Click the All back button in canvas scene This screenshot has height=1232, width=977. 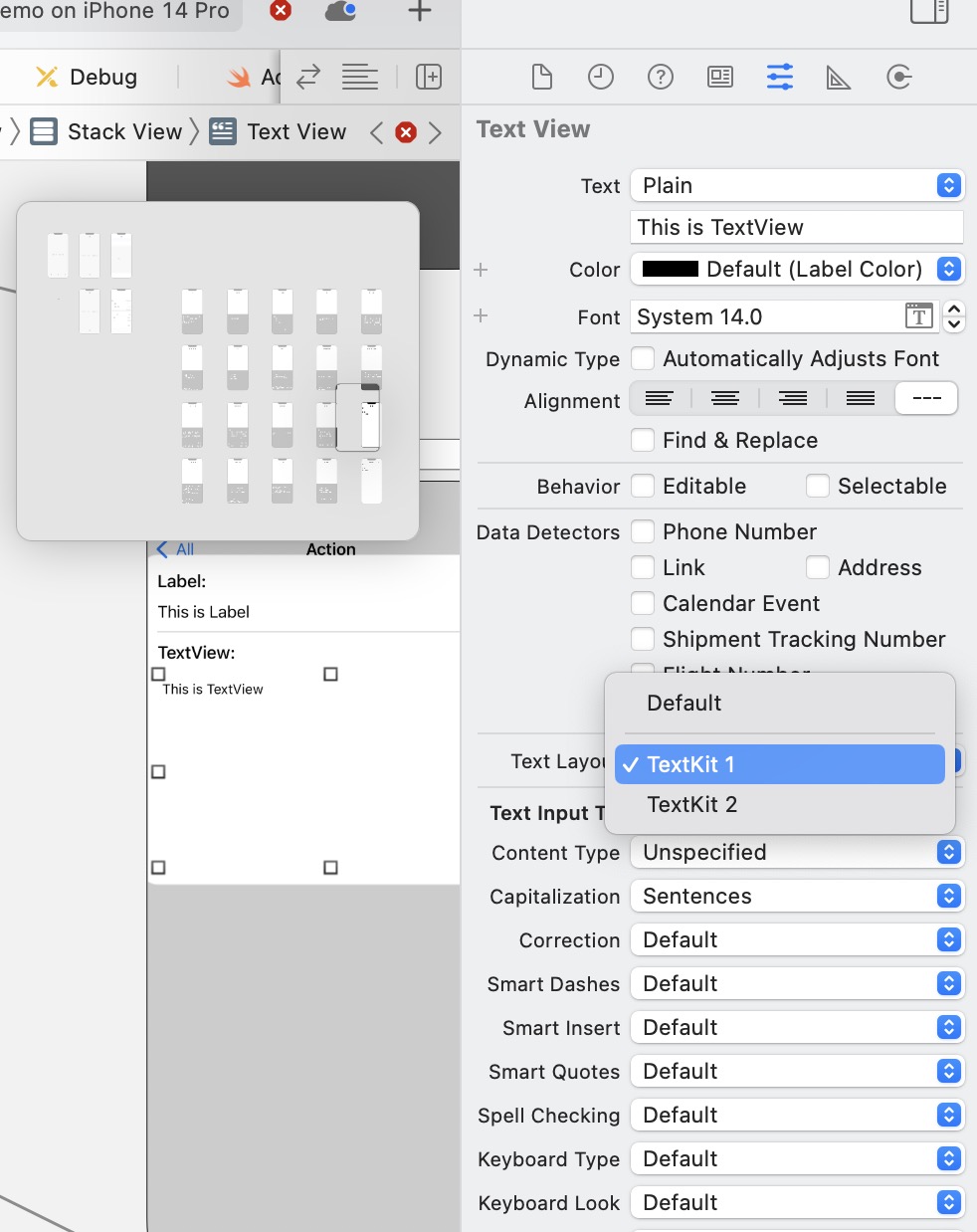(x=176, y=549)
